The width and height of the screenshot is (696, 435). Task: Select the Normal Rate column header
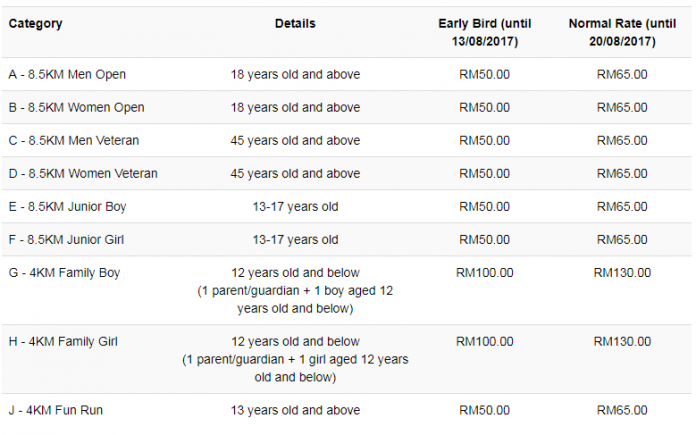(x=622, y=32)
